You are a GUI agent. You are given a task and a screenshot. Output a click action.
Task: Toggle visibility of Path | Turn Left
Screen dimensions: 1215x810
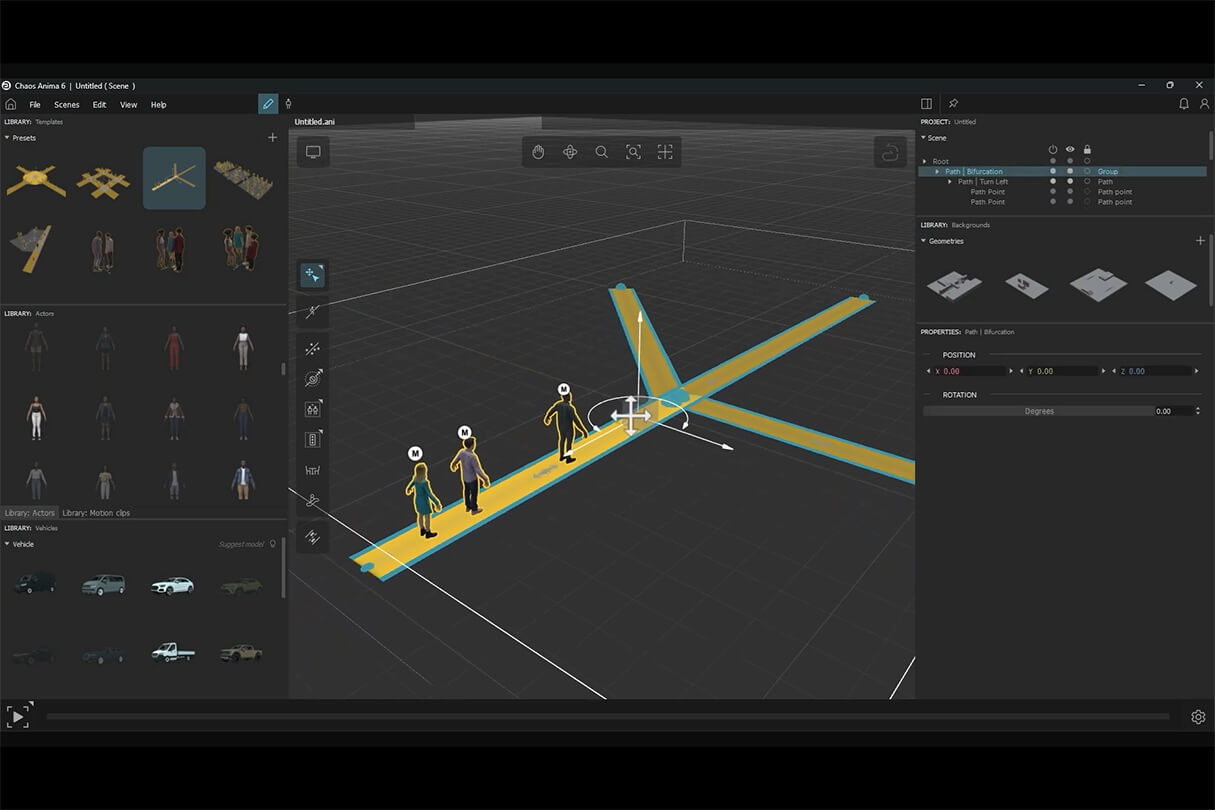point(1070,182)
